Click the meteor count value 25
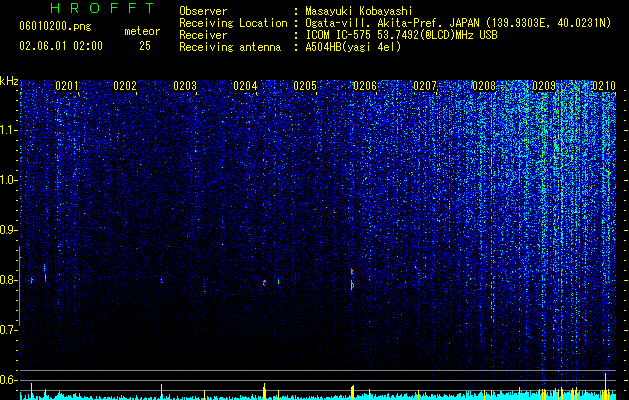The width and height of the screenshot is (629, 400). point(145,46)
